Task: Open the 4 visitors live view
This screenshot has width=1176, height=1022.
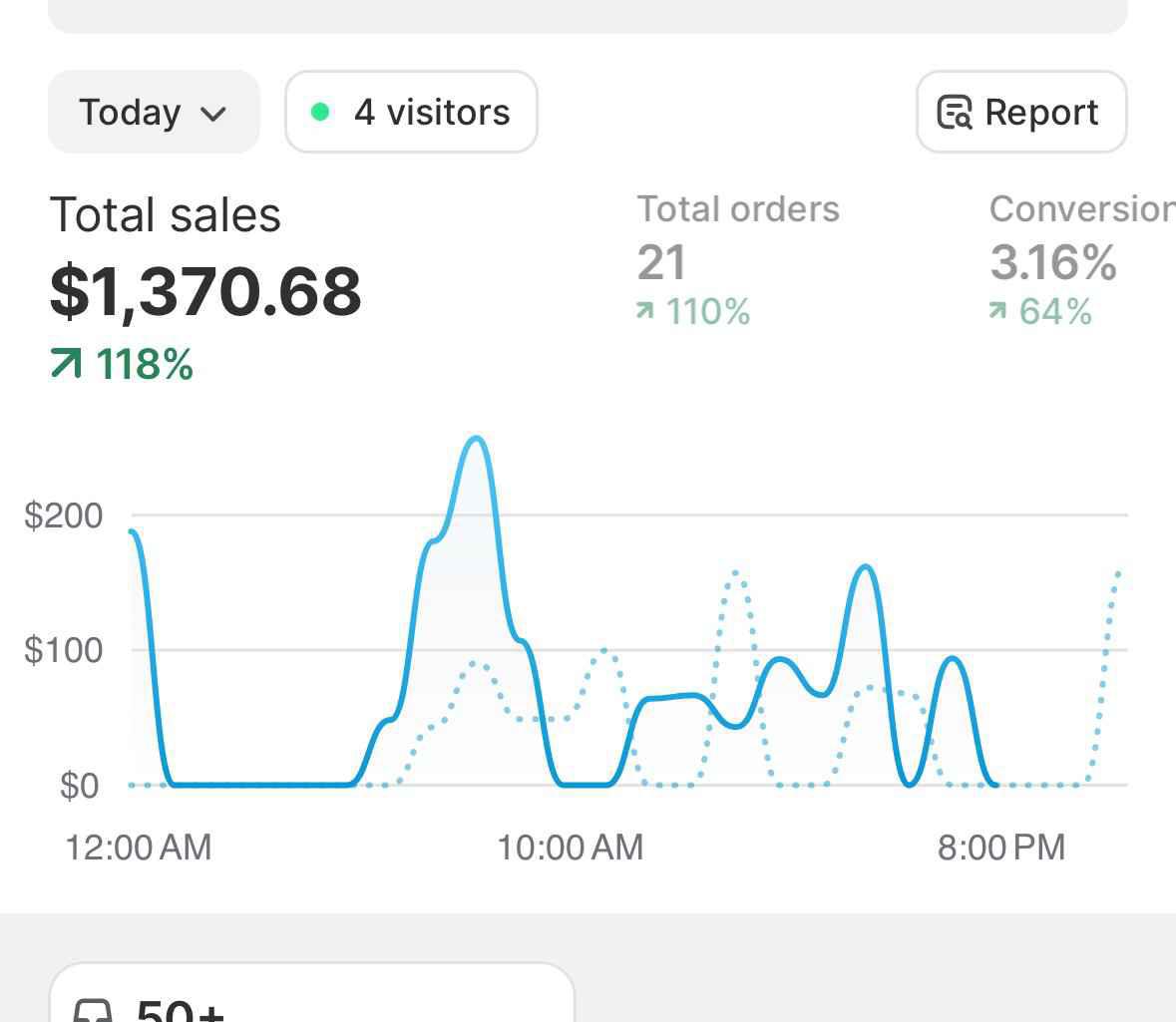Action: [x=411, y=112]
